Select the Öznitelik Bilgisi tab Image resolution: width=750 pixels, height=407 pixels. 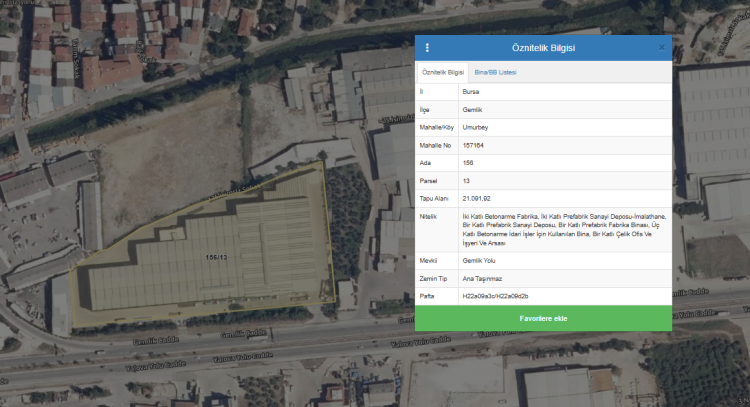point(443,73)
